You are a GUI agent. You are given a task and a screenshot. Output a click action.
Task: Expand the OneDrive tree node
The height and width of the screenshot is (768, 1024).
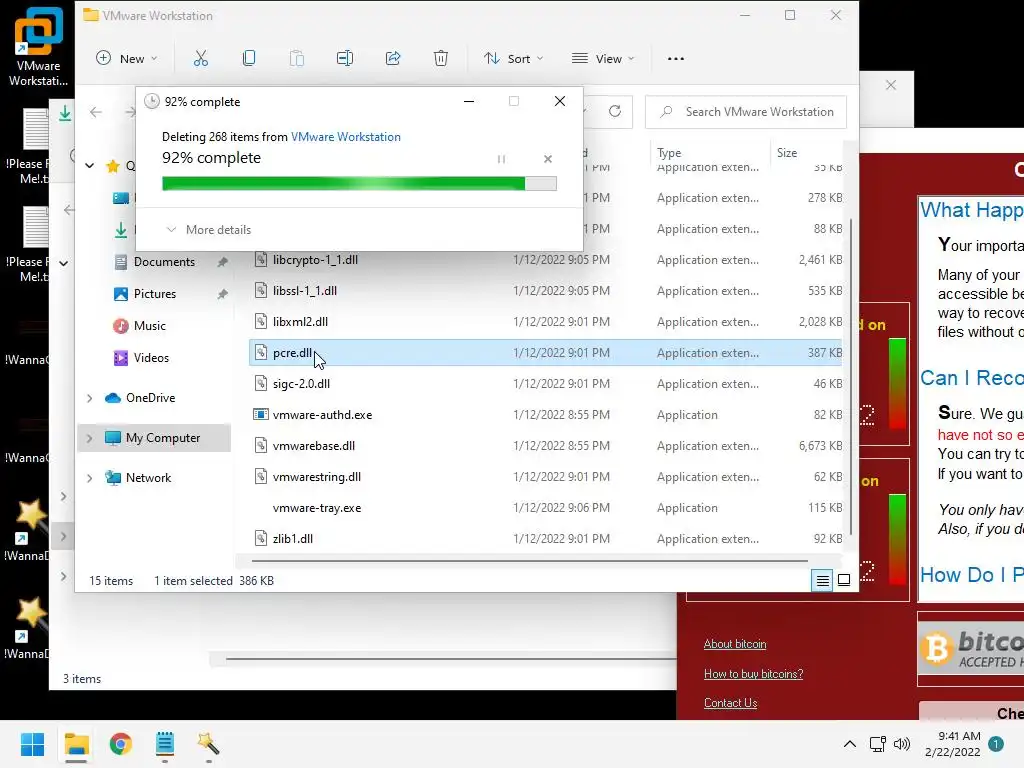click(89, 398)
